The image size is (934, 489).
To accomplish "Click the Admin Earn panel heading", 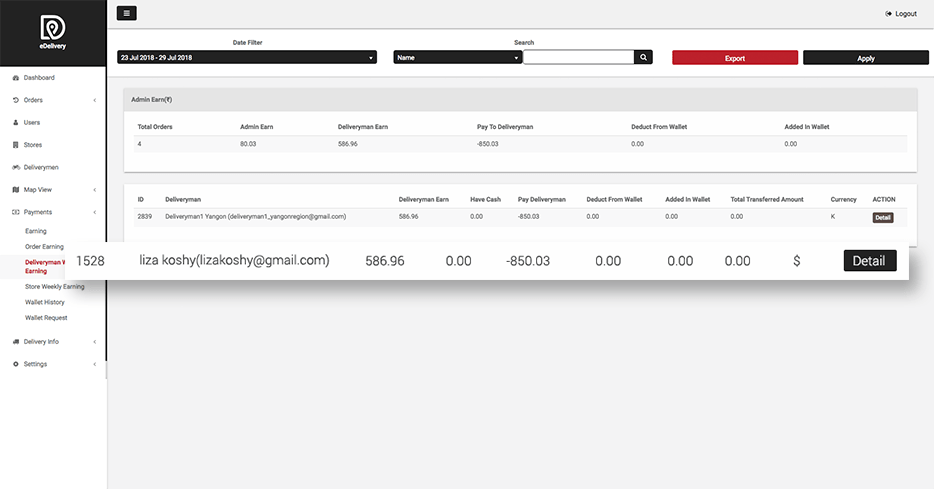I will click(151, 99).
